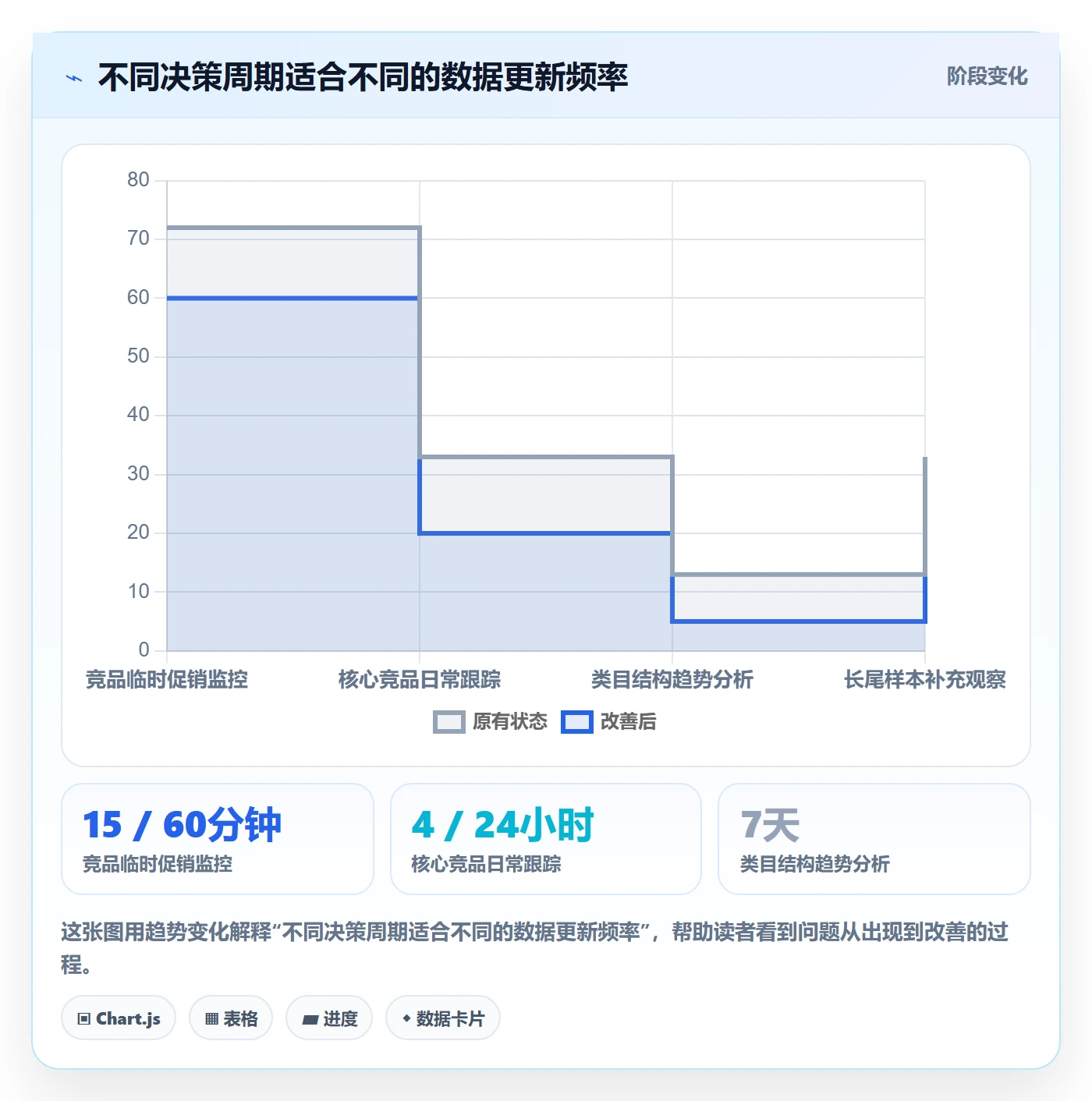The image size is (1092, 1101).
Task: Click the diamond icon in 数据卡片 chip
Action: [x=406, y=1018]
